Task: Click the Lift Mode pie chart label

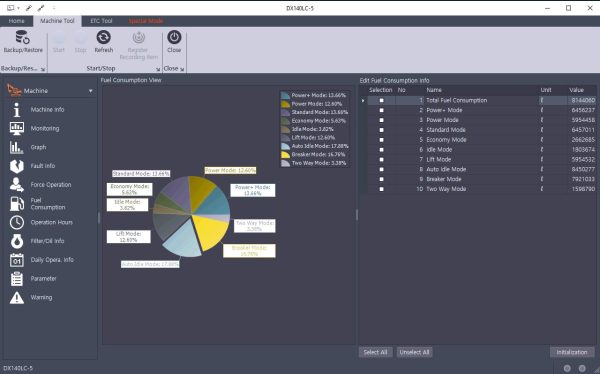Action: tap(129, 237)
